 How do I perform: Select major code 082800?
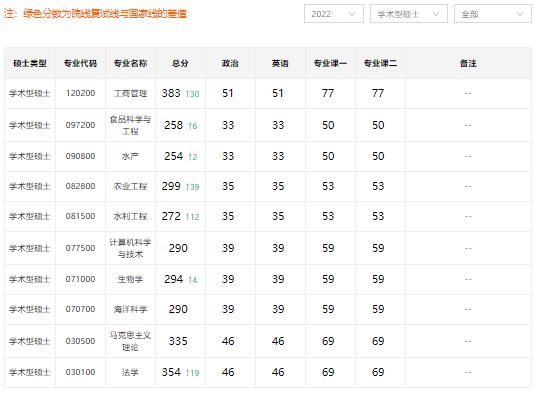(x=80, y=186)
